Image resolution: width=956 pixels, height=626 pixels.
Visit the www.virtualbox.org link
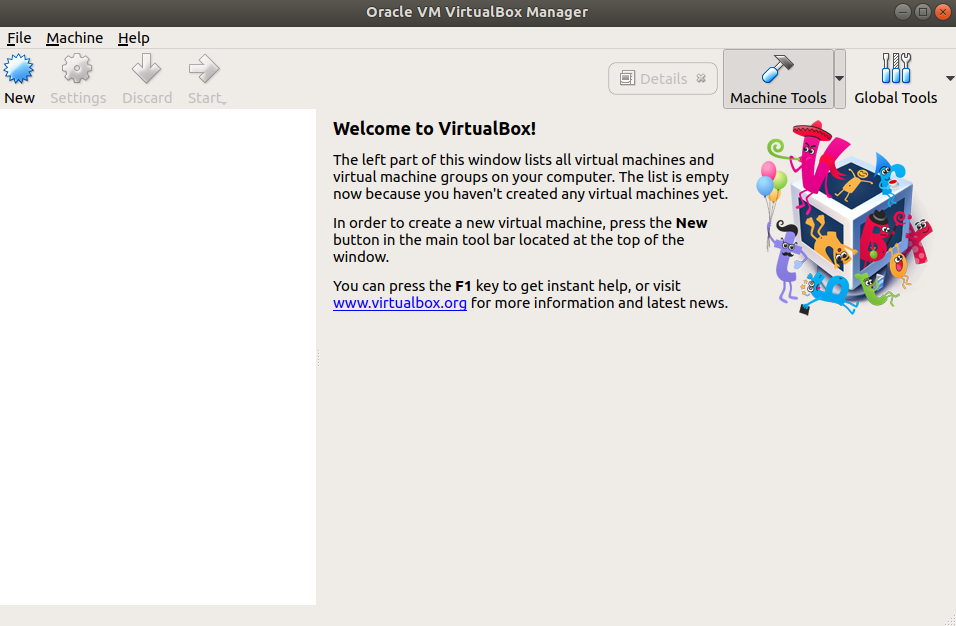400,303
